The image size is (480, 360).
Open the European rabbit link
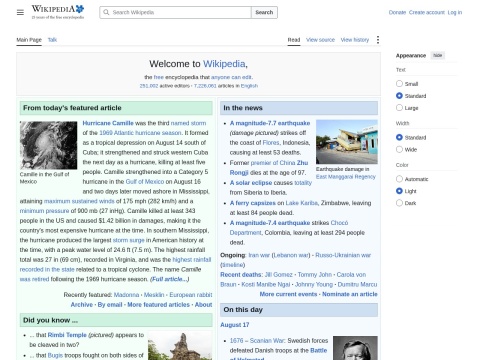point(191,295)
